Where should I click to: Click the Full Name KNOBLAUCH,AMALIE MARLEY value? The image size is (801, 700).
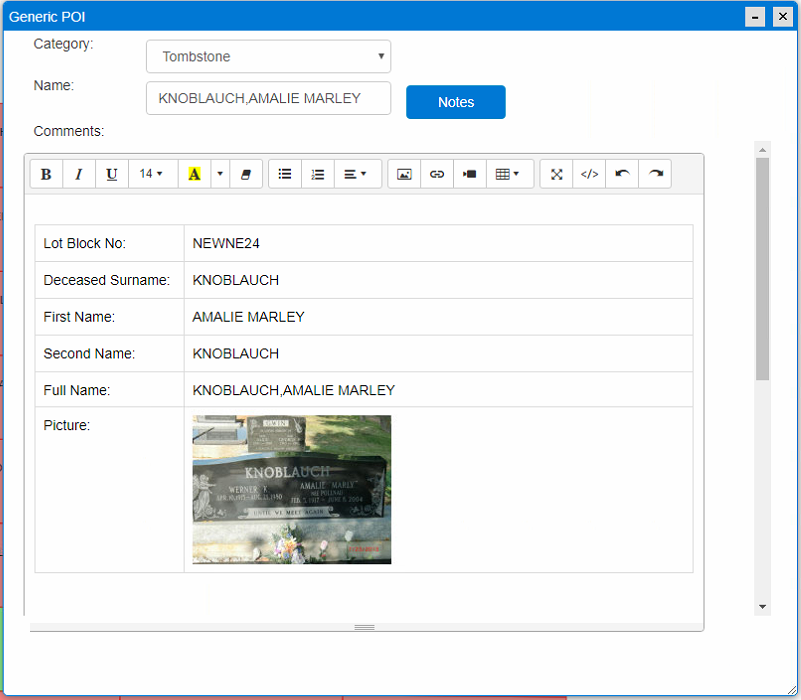tap(294, 390)
